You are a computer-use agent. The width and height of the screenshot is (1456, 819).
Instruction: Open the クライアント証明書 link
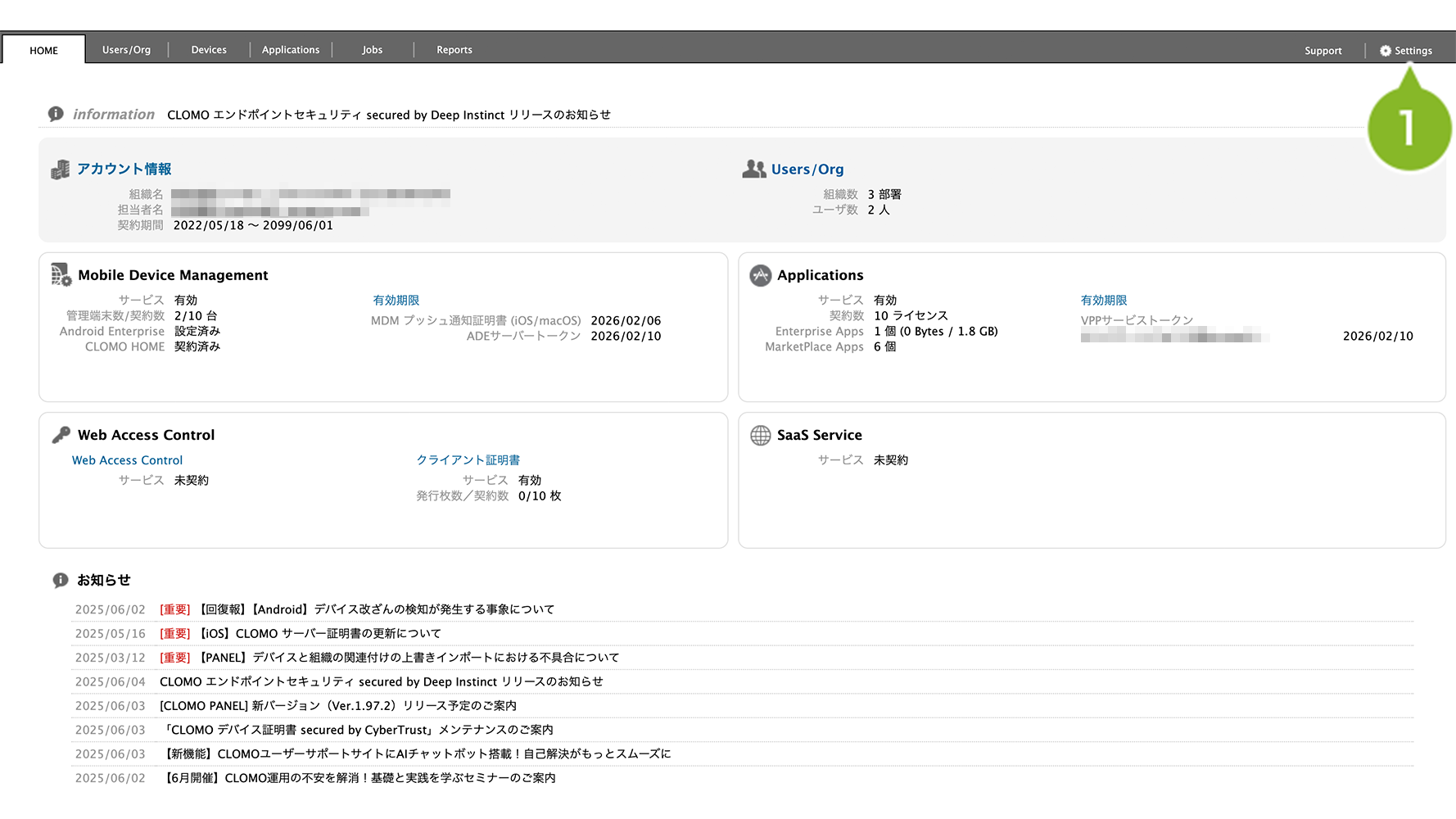click(x=468, y=460)
